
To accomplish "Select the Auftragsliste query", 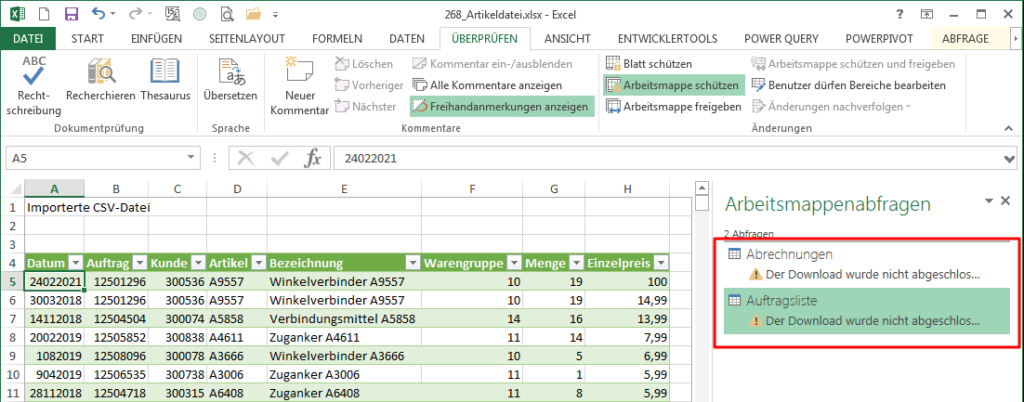I will point(868,311).
